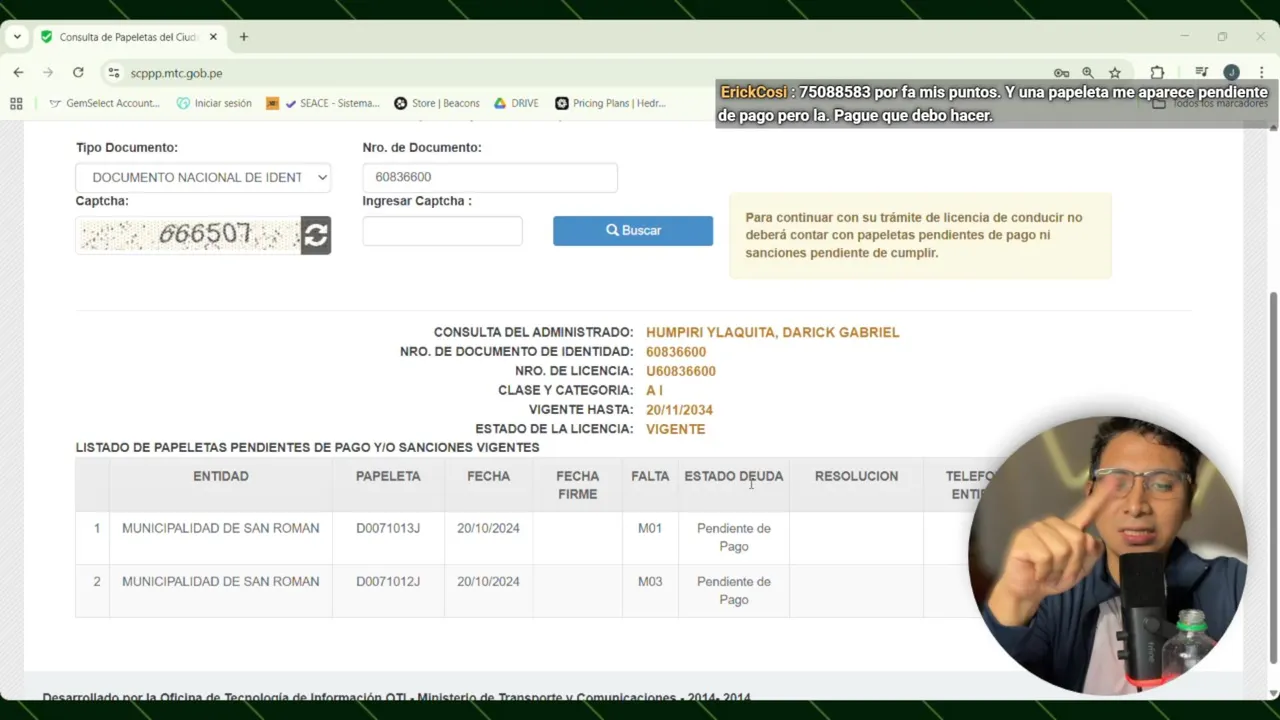Screen dimensions: 1280x720
Task: Expand the Tipo Documento dropdown
Action: tap(203, 177)
